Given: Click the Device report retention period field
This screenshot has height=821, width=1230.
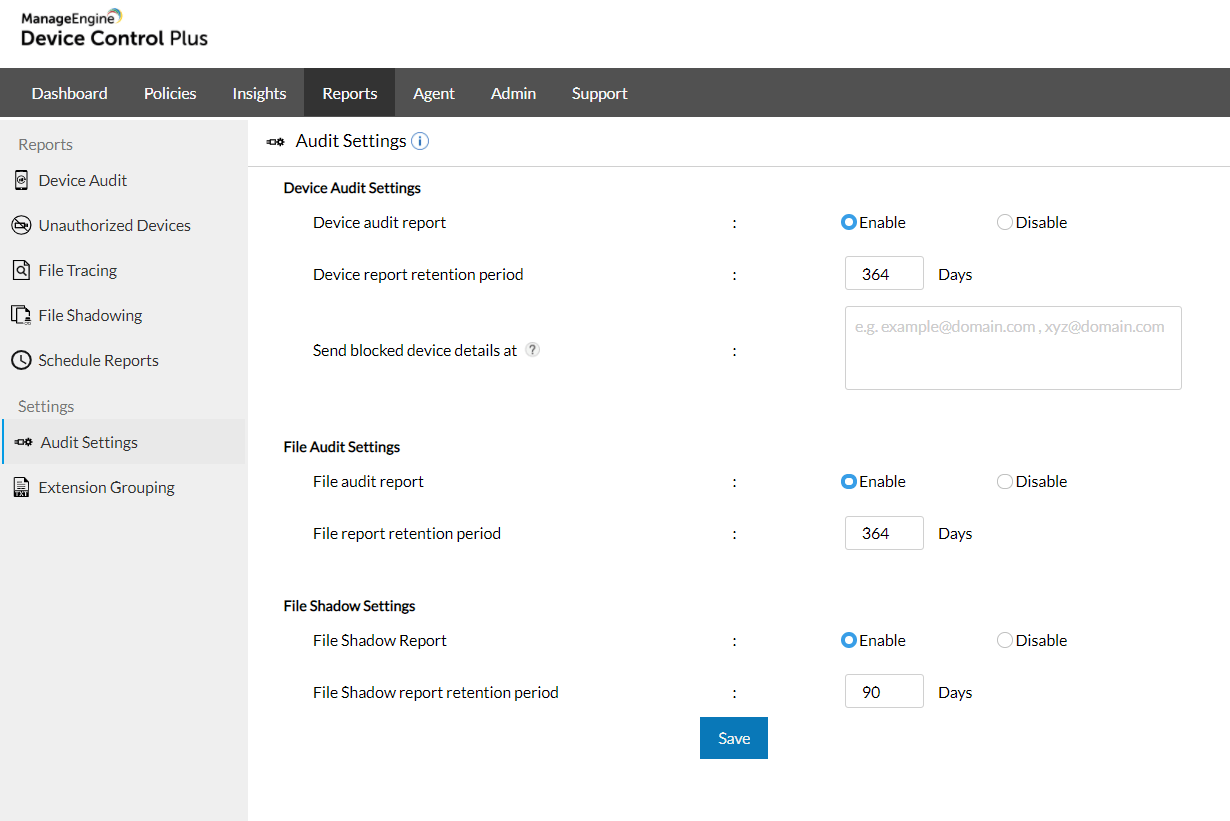Looking at the screenshot, I should pyautogui.click(x=883, y=274).
